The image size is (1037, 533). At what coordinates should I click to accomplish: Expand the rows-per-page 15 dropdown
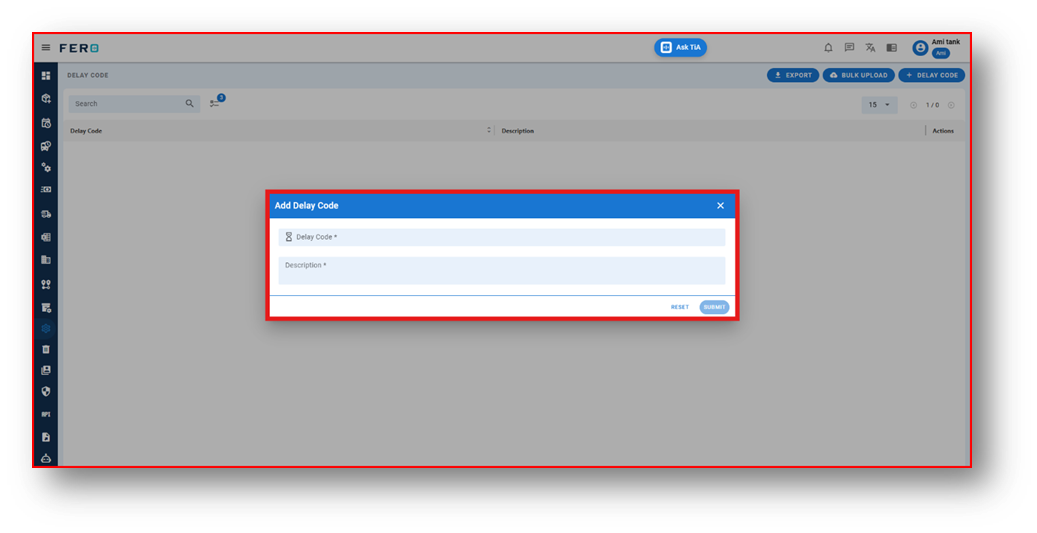(x=879, y=104)
